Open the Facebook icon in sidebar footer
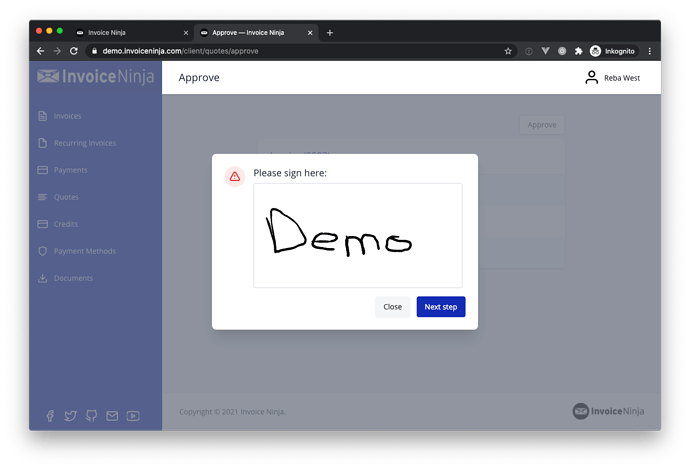690x468 pixels. 50,416
